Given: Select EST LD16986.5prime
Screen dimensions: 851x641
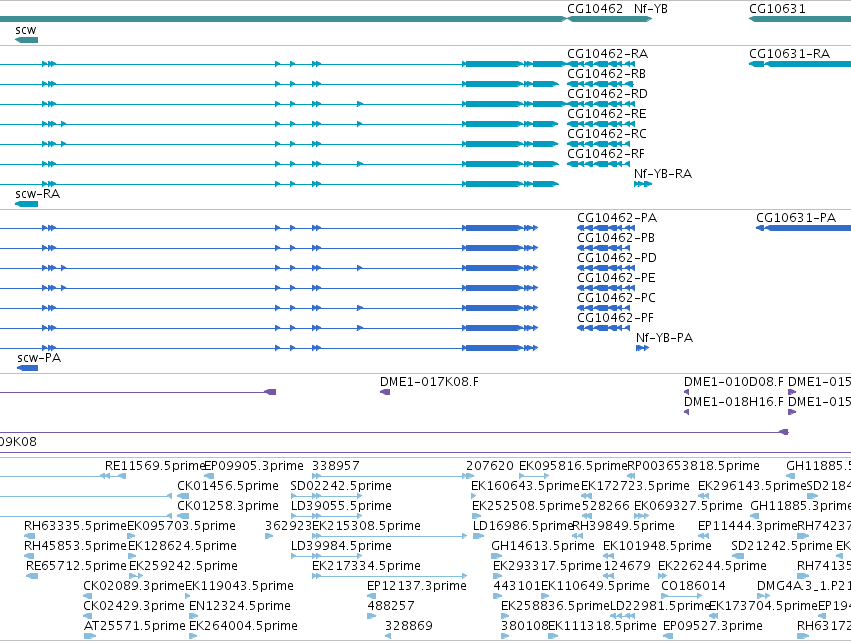Looking at the screenshot, I should tap(523, 526).
